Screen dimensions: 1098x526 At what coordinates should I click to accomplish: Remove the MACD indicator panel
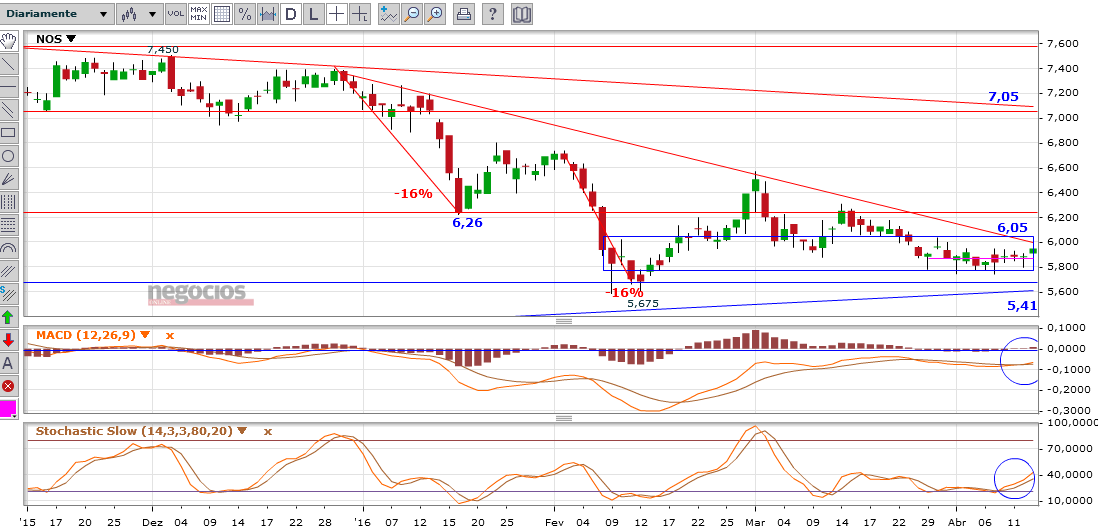click(x=168, y=336)
